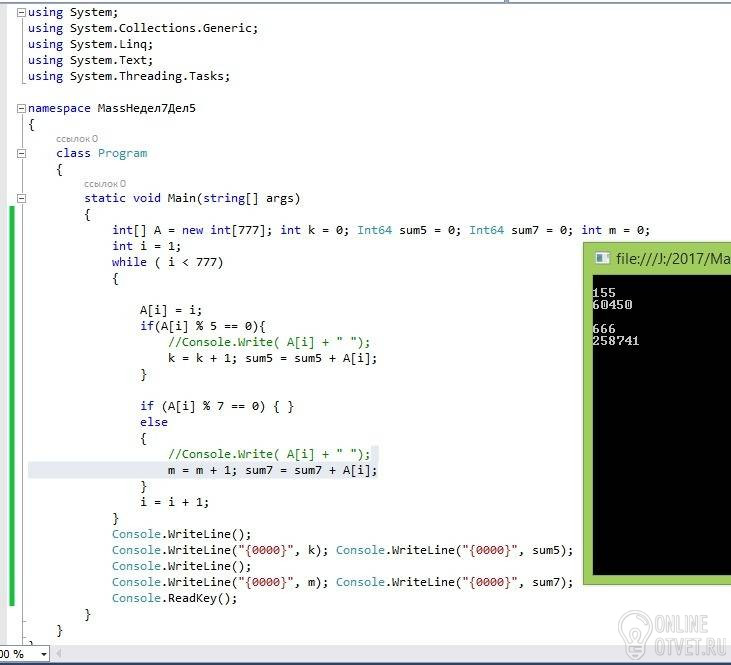This screenshot has width=731, height=665.
Task: Collapse the Main method outline toggle
Action: [x=21, y=198]
